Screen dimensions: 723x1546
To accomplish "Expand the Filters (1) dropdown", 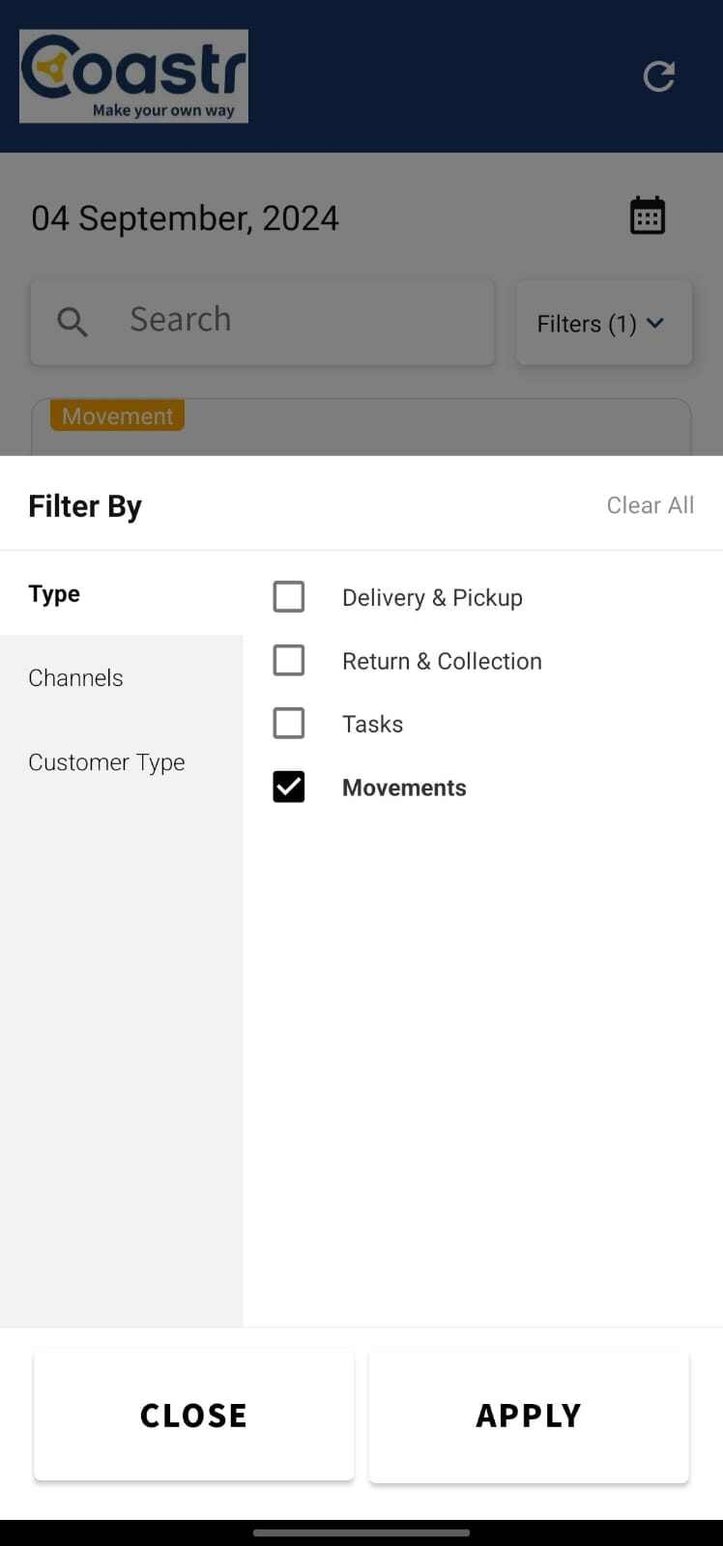I will tap(601, 323).
